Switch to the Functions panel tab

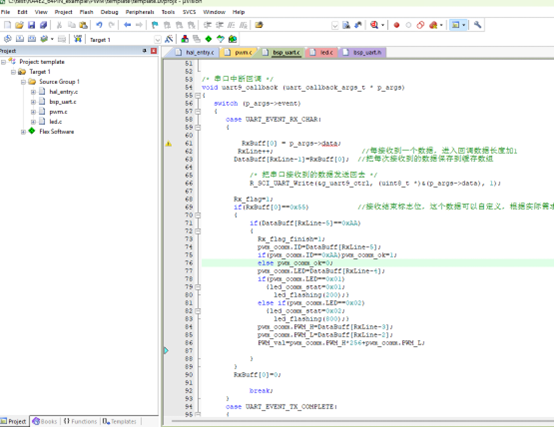tap(80, 421)
